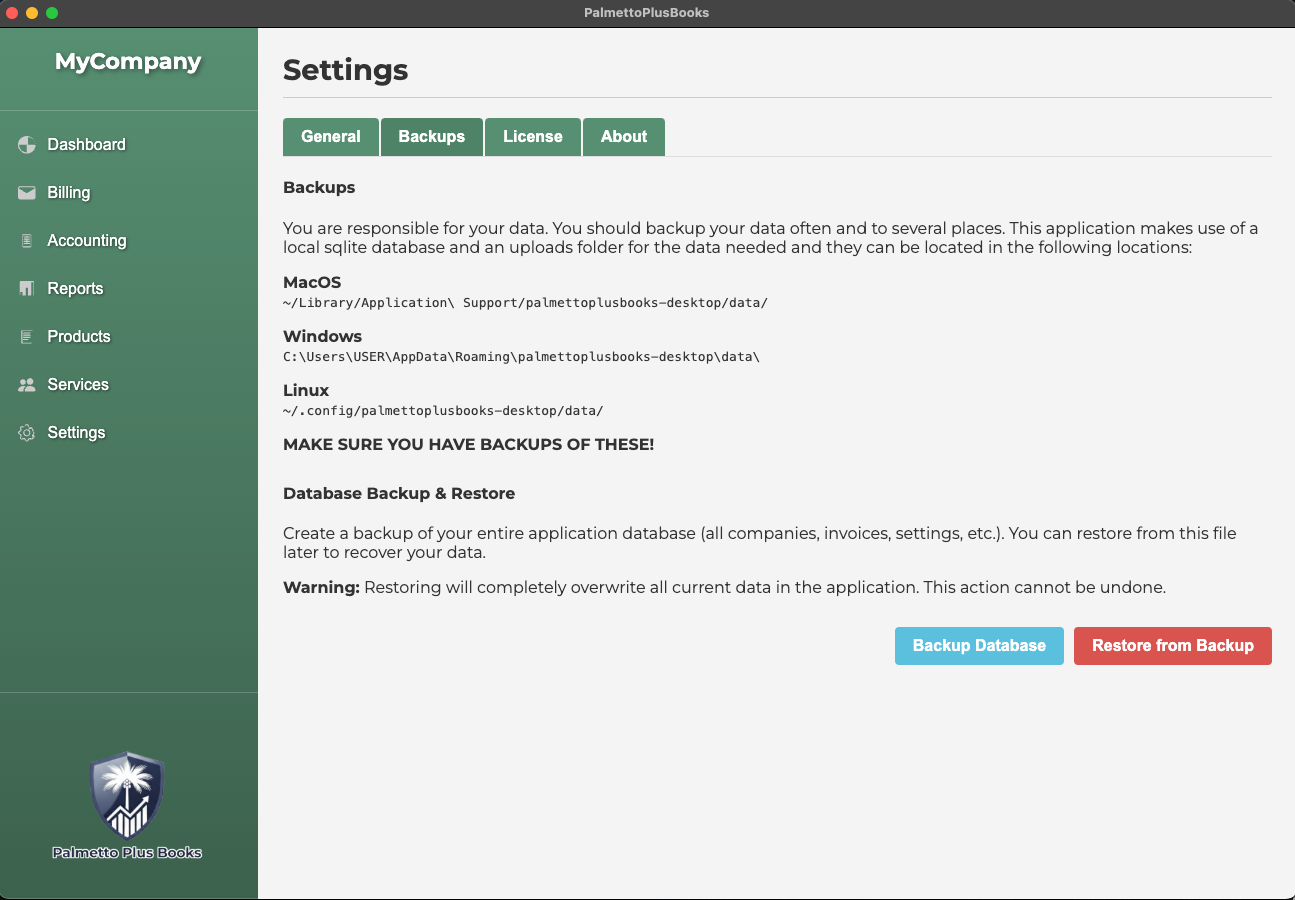
Task: Click the Settings gear icon
Action: 27,433
